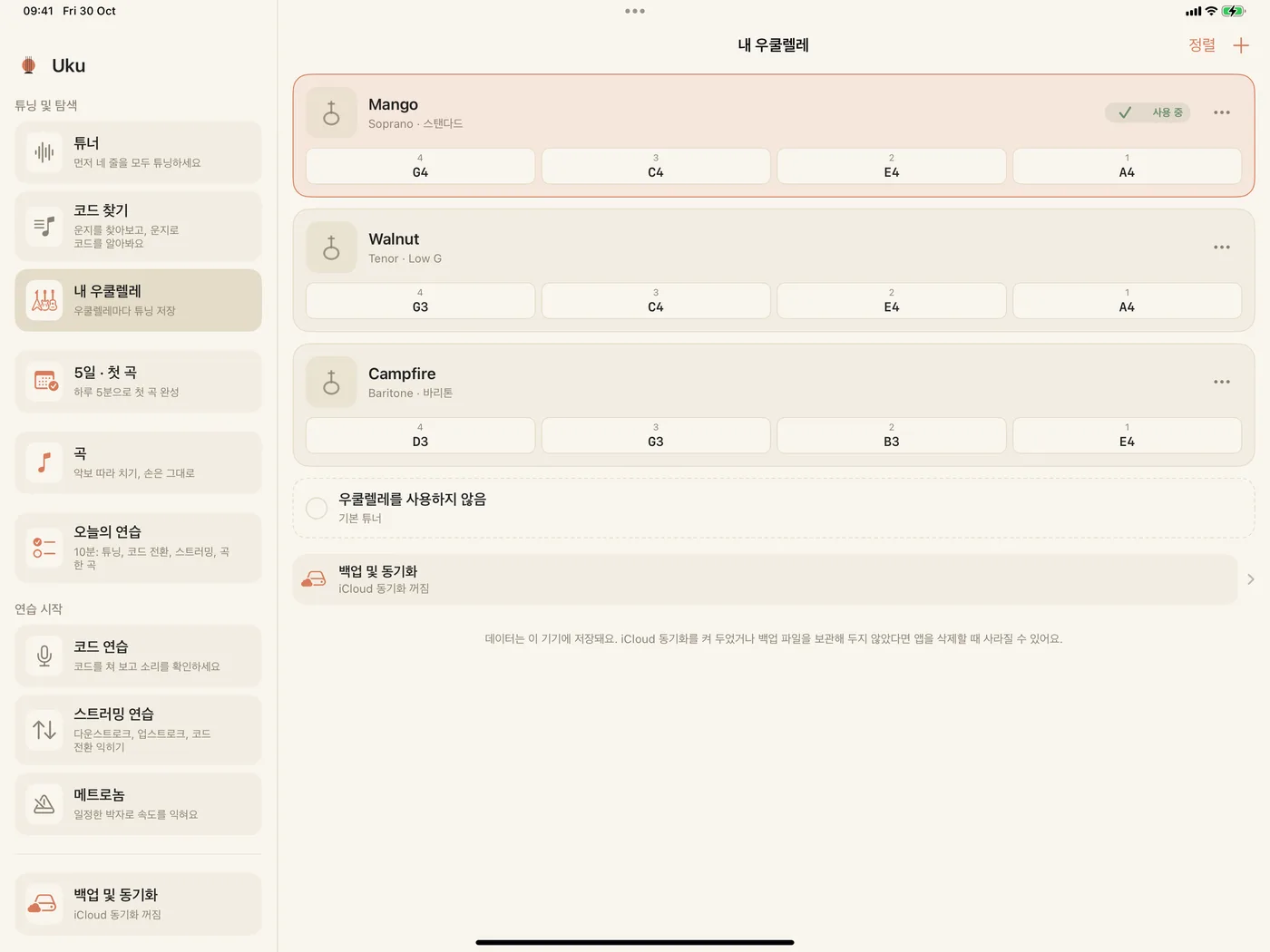Select 내 우쿨렐레 sidebar item
This screenshot has width=1270, height=952.
click(x=138, y=300)
